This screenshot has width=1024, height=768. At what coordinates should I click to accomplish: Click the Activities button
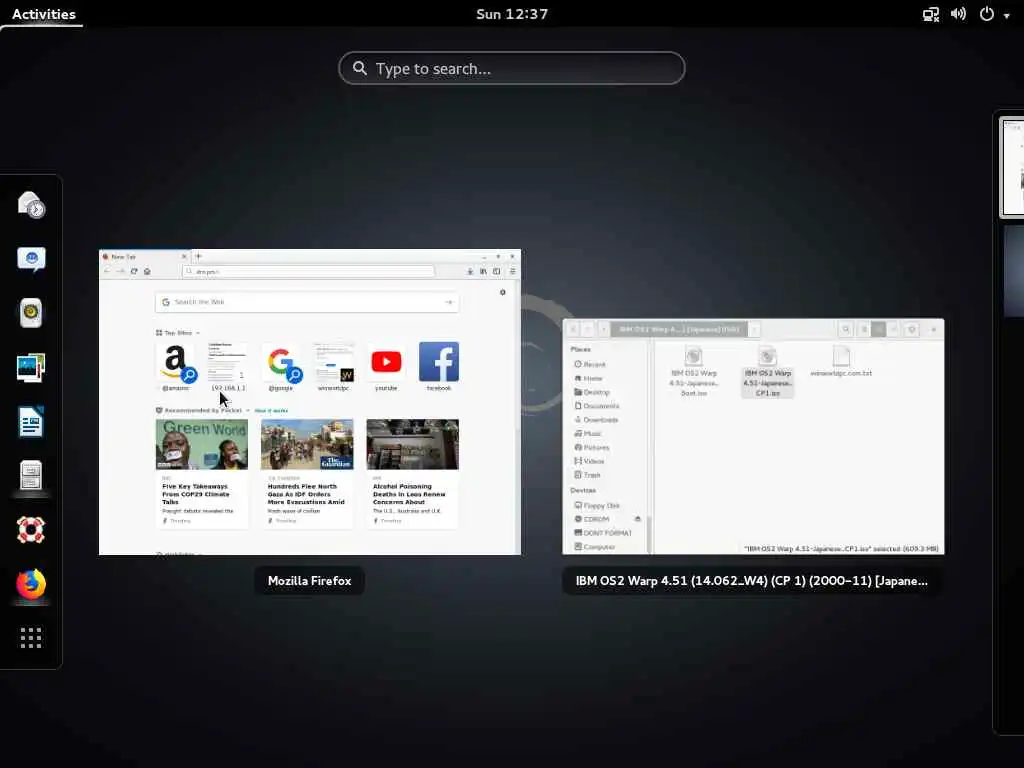(44, 14)
